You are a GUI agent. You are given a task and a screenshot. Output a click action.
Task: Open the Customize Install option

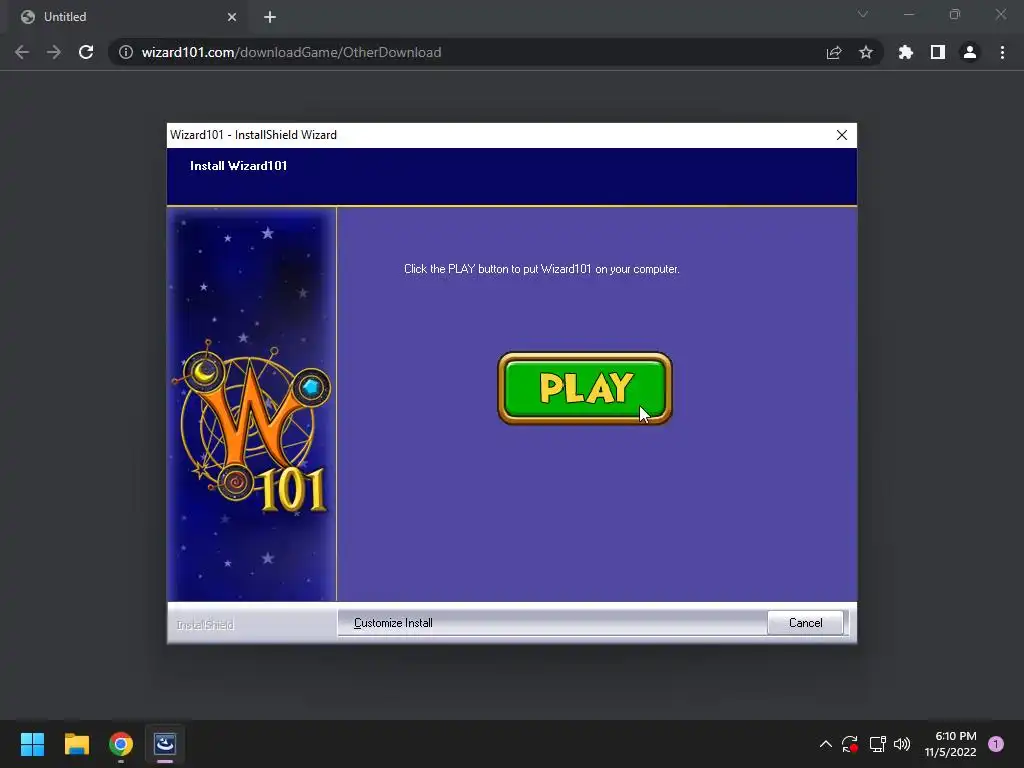click(393, 623)
